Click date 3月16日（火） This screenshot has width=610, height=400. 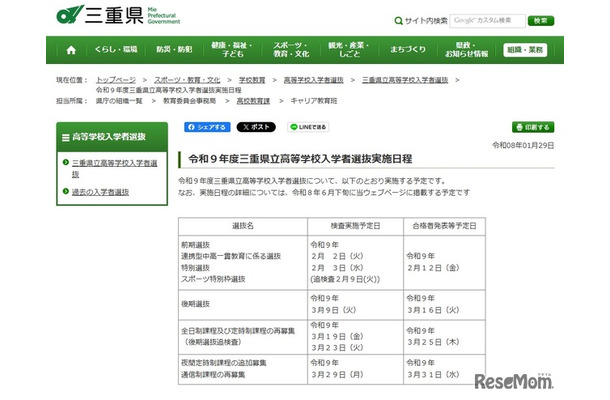point(433,310)
